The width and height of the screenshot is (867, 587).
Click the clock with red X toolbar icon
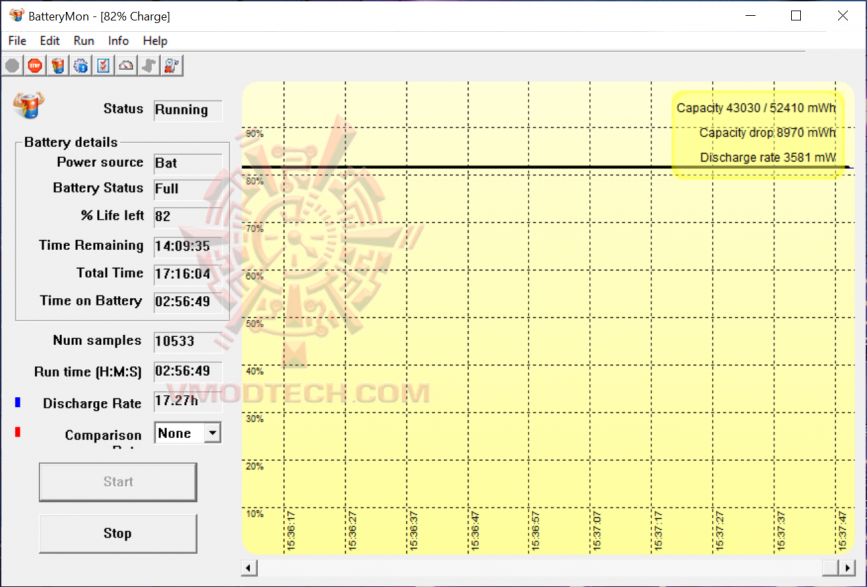pyautogui.click(x=171, y=66)
